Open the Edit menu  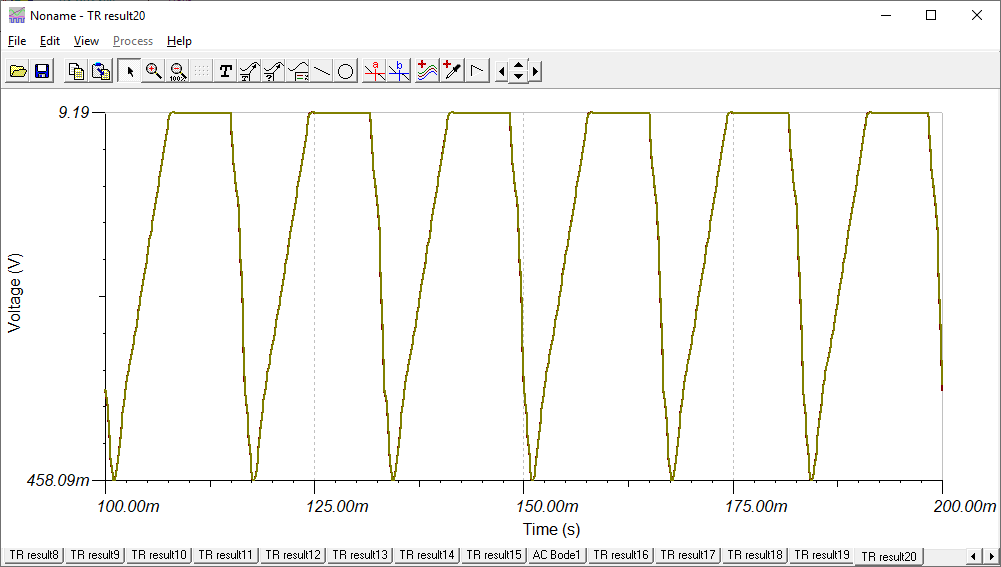(49, 41)
